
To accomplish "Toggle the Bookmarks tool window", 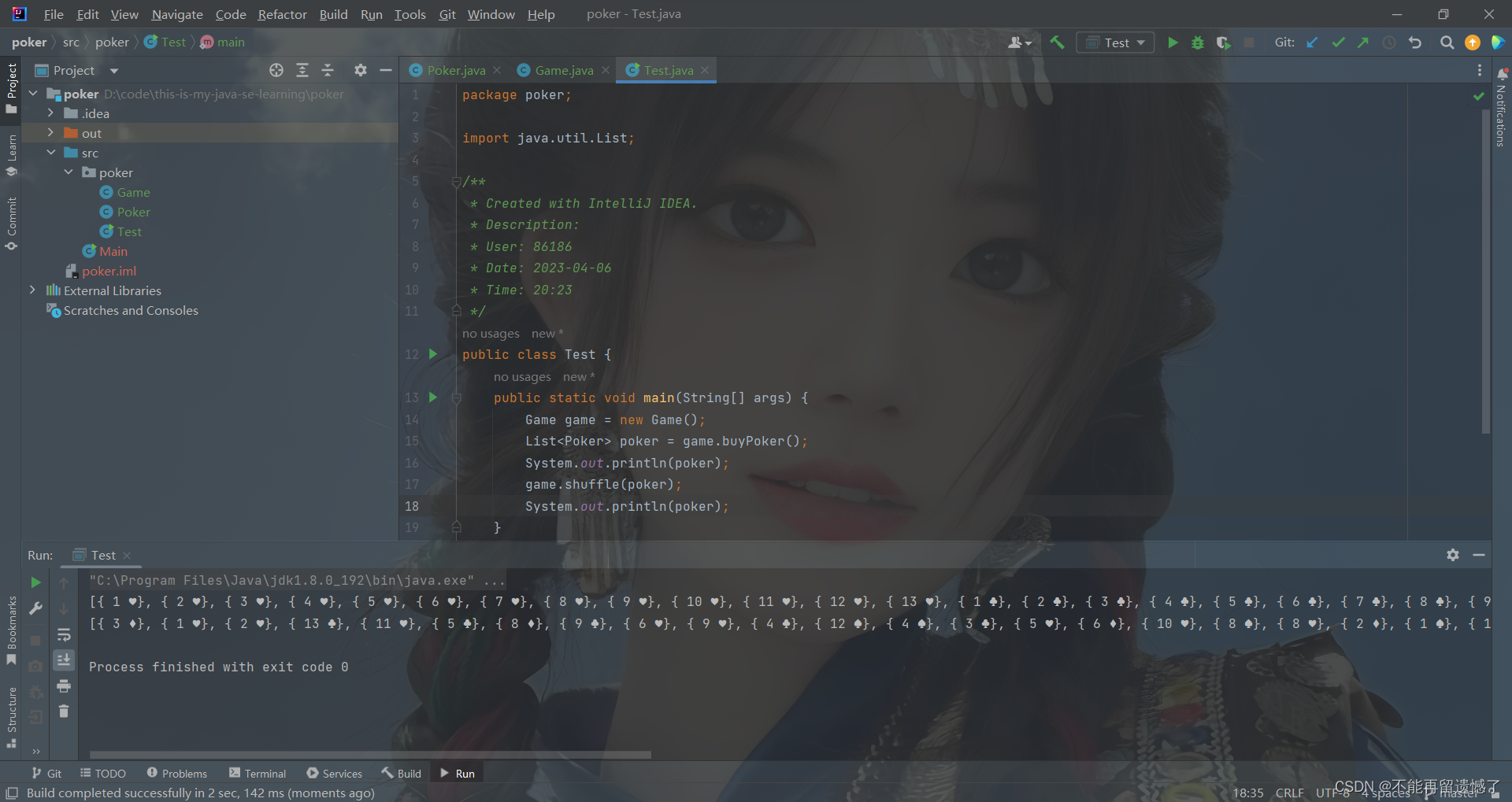I will coord(11,630).
